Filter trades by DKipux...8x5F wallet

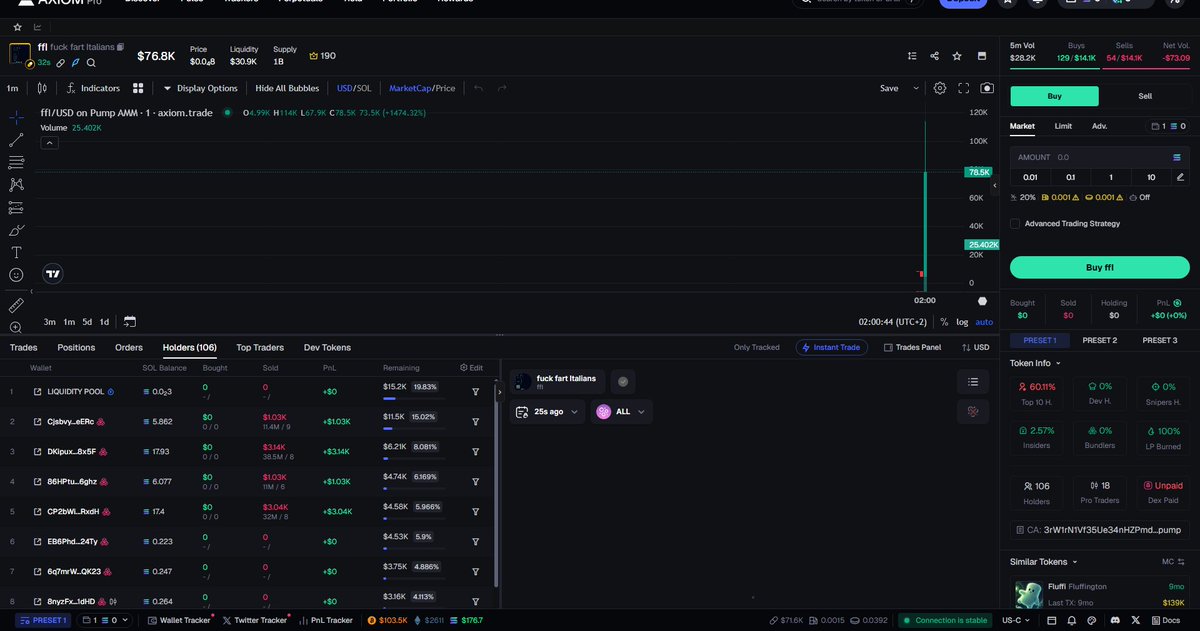coord(476,452)
